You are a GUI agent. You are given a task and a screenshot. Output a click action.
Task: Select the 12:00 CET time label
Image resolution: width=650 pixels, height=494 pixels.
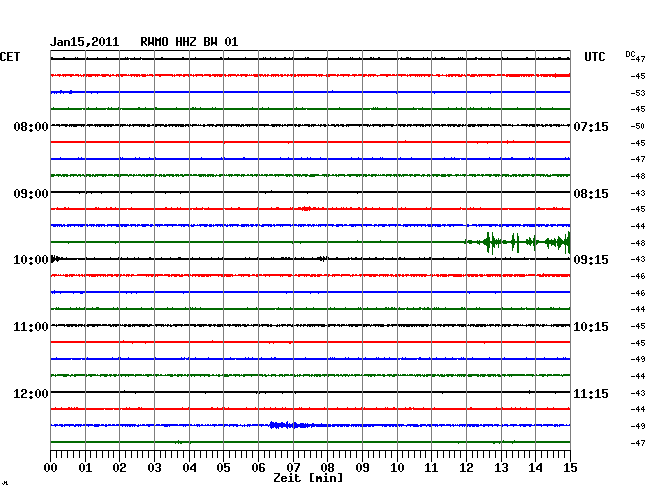[x=31, y=393]
